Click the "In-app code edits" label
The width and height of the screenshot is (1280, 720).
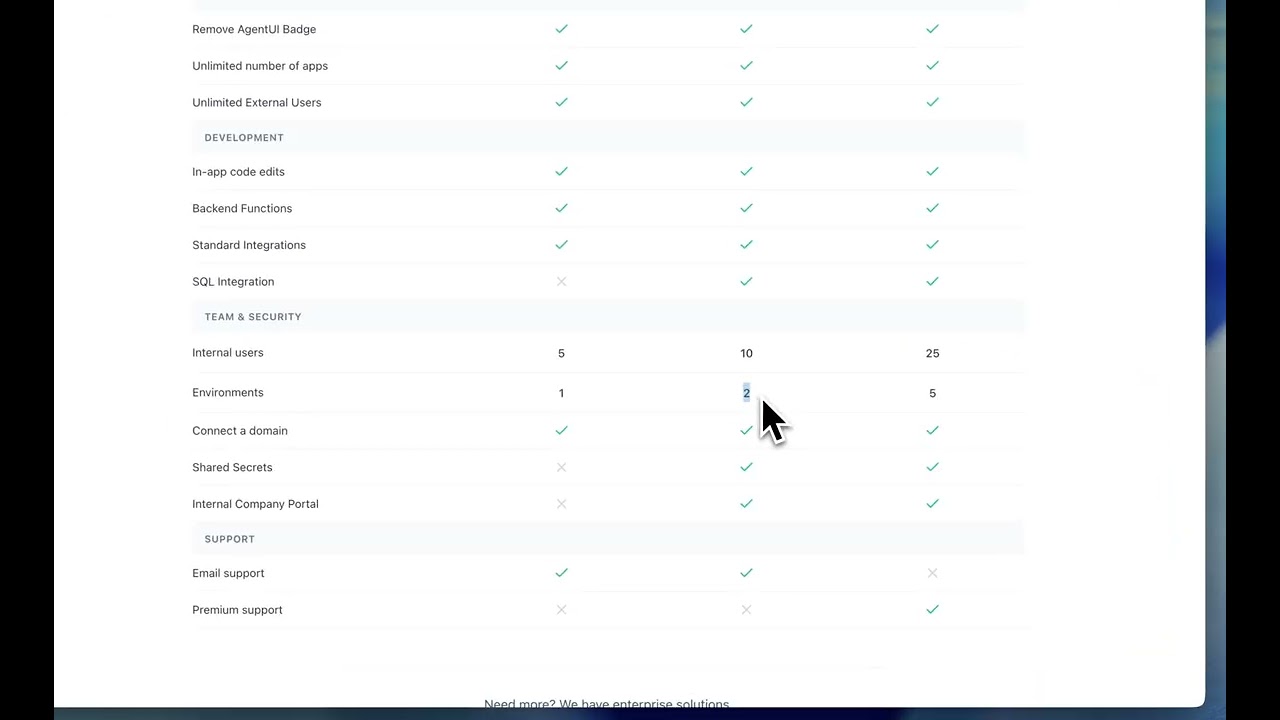pyautogui.click(x=238, y=172)
